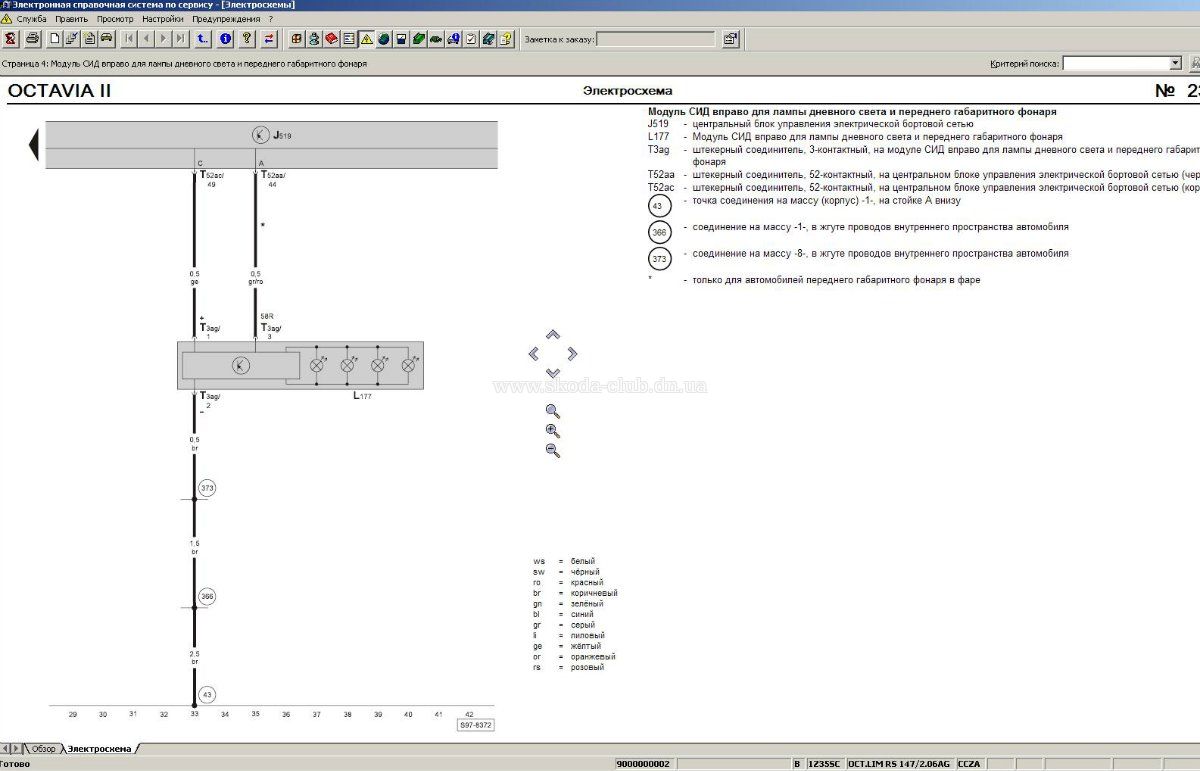Click ground point circle 366
The width and height of the screenshot is (1200, 771).
pyautogui.click(x=207, y=597)
